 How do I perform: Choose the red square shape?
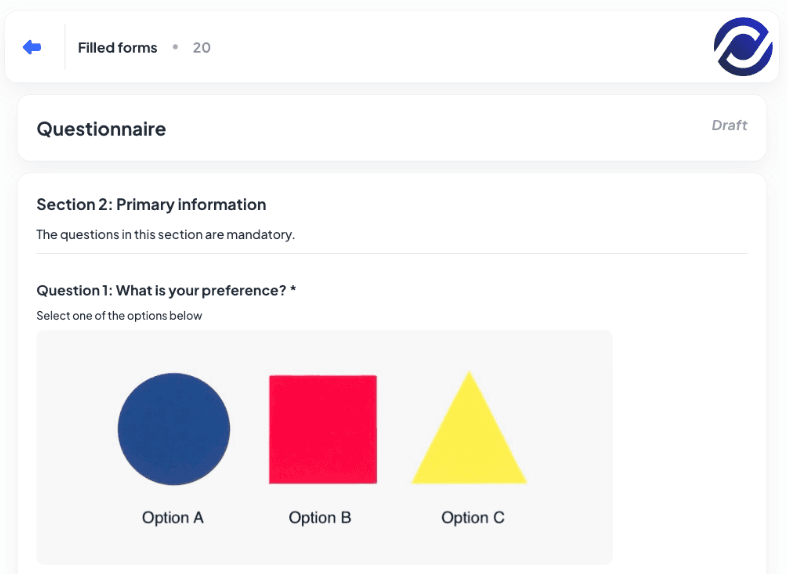[323, 429]
